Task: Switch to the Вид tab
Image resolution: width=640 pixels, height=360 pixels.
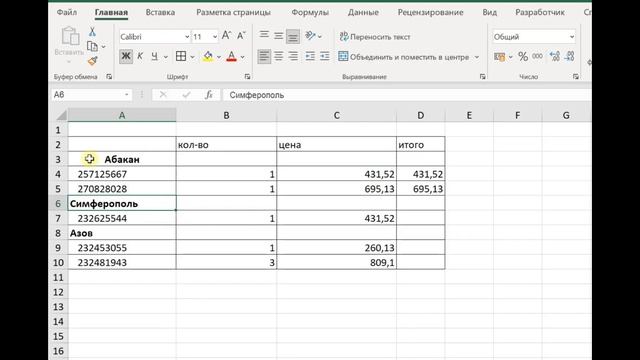Action: point(489,12)
